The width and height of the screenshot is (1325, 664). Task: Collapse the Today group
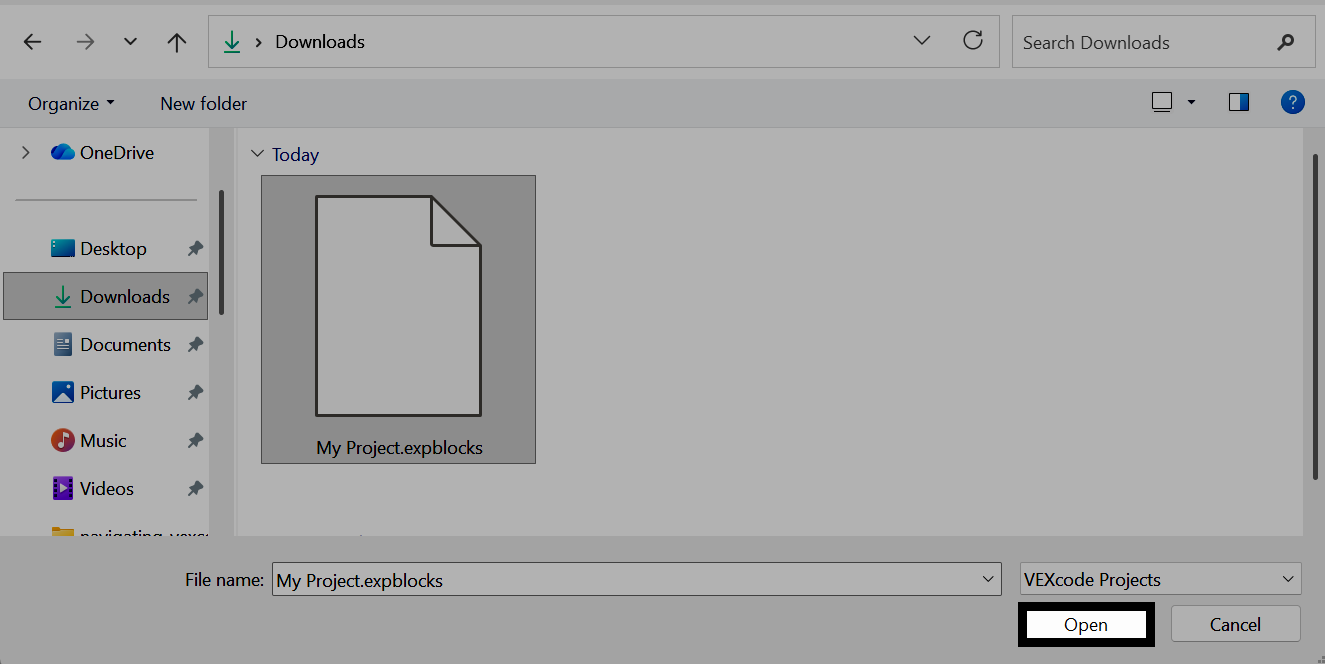click(x=259, y=154)
